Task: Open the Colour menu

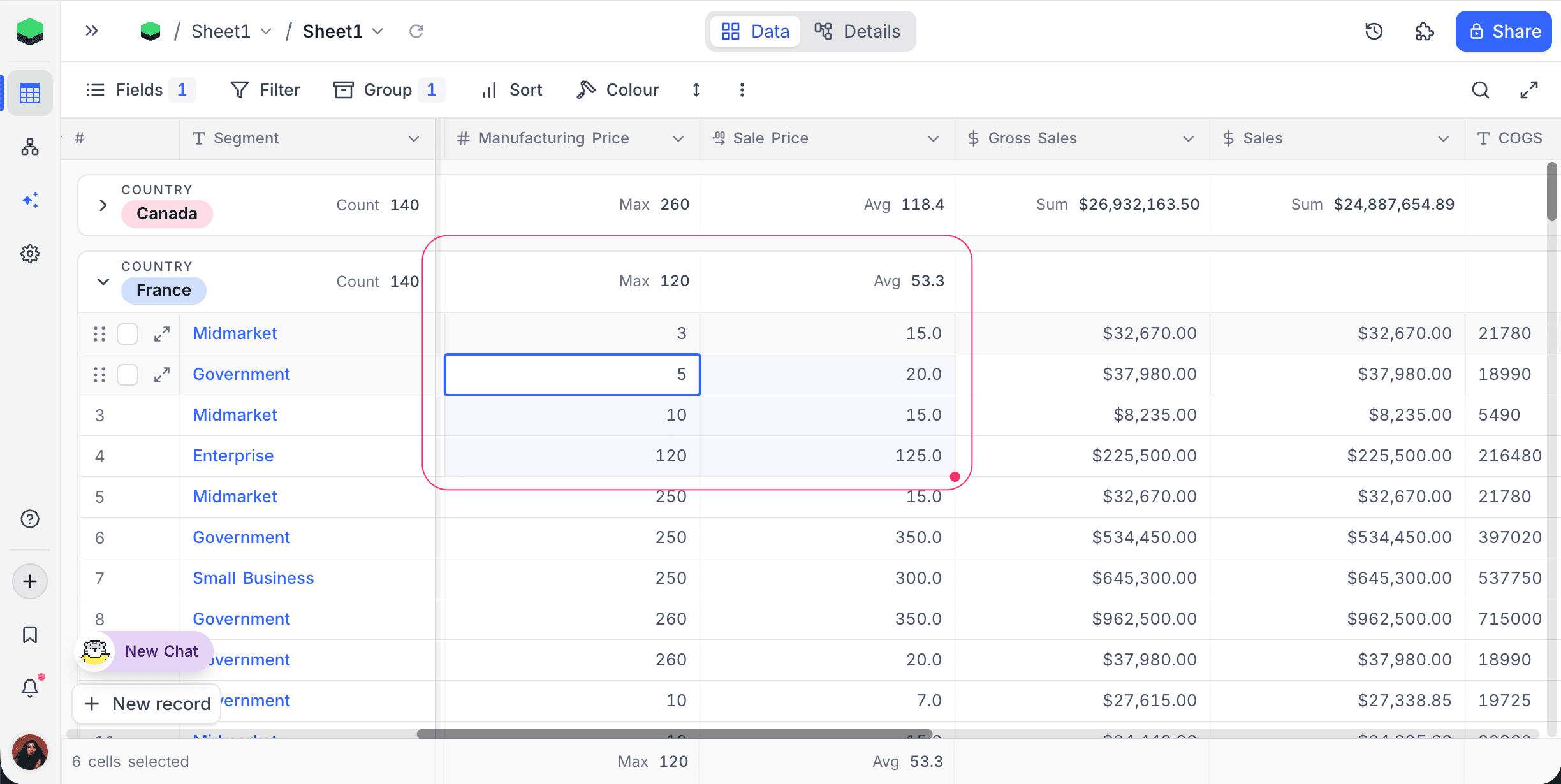Action: click(617, 90)
